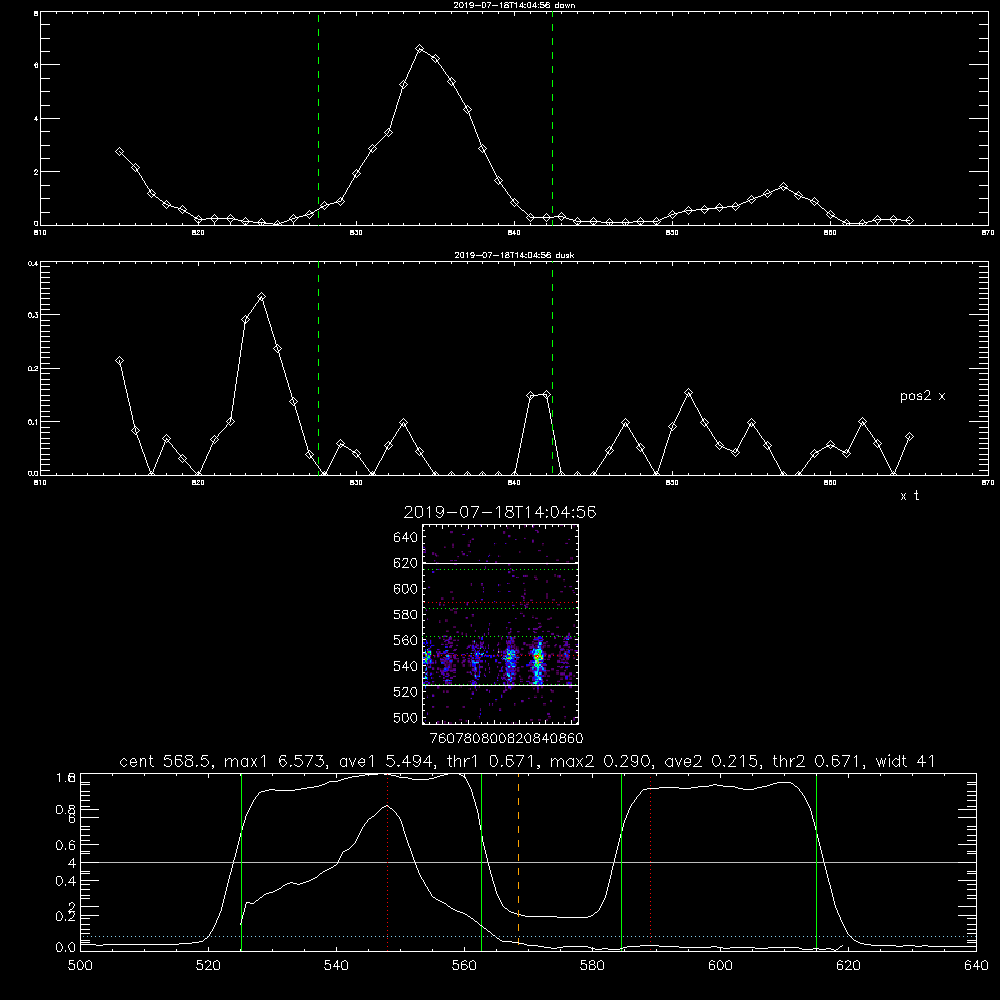Image resolution: width=1000 pixels, height=1000 pixels.
Task: Click the heatmap x-axis tick labels '760780800820840860'
Action: pyautogui.click(x=506, y=738)
